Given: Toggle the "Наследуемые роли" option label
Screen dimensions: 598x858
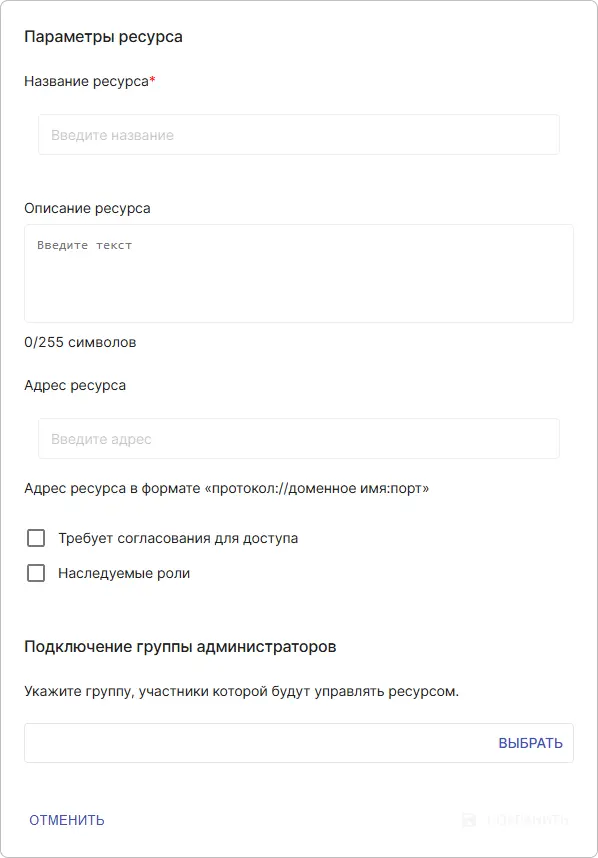Looking at the screenshot, I should pos(121,573).
